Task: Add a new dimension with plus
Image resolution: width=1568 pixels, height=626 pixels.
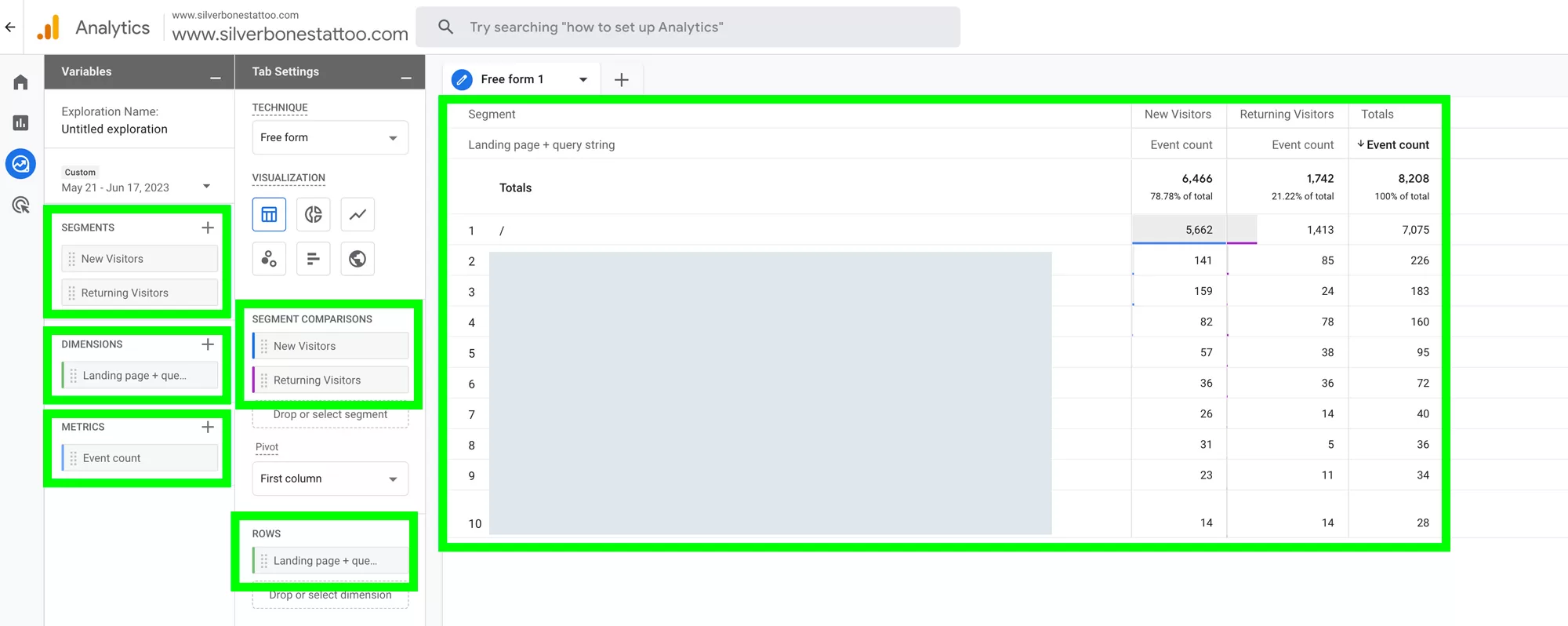Action: (x=208, y=344)
